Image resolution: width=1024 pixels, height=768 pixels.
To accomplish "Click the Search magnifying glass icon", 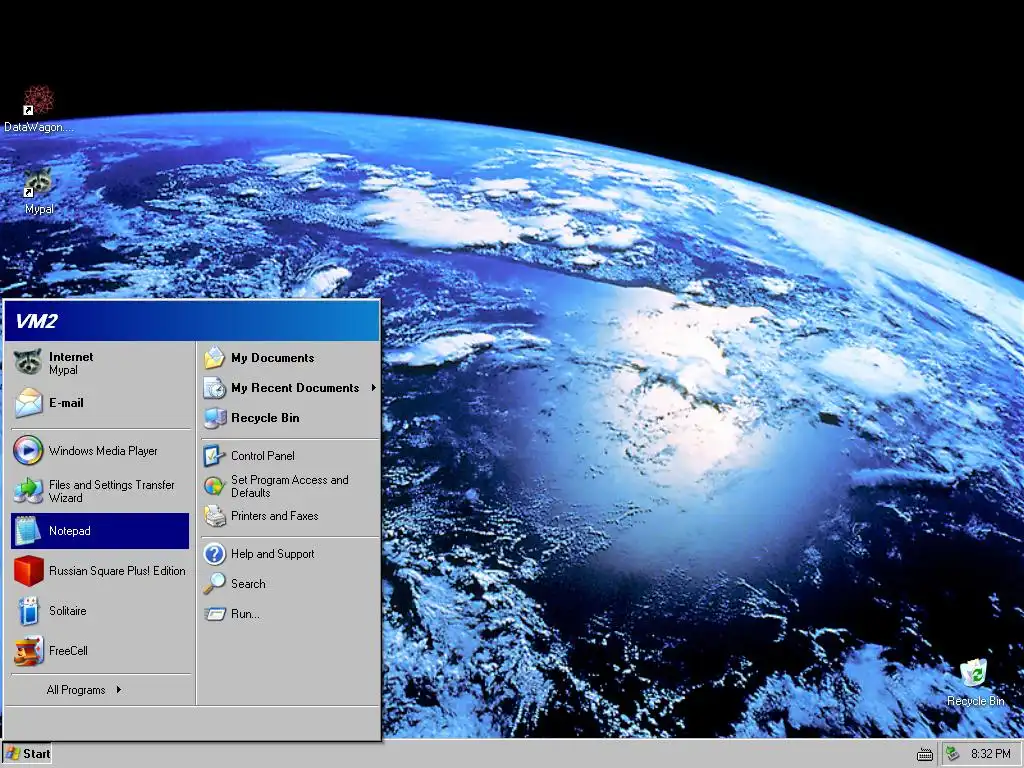I will point(214,584).
